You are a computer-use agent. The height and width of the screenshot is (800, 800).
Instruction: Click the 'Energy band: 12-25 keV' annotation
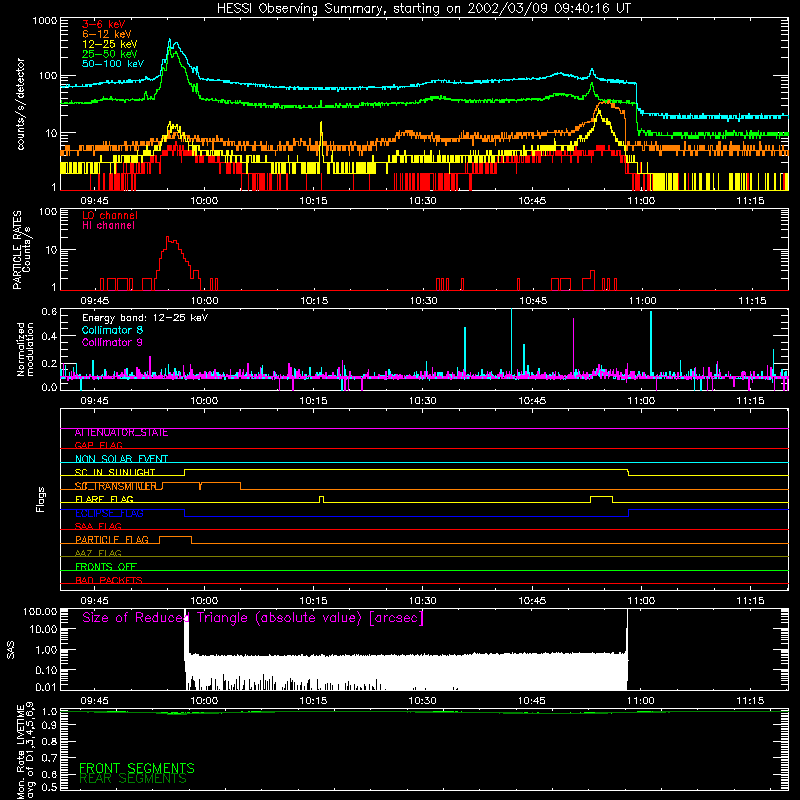(145, 318)
